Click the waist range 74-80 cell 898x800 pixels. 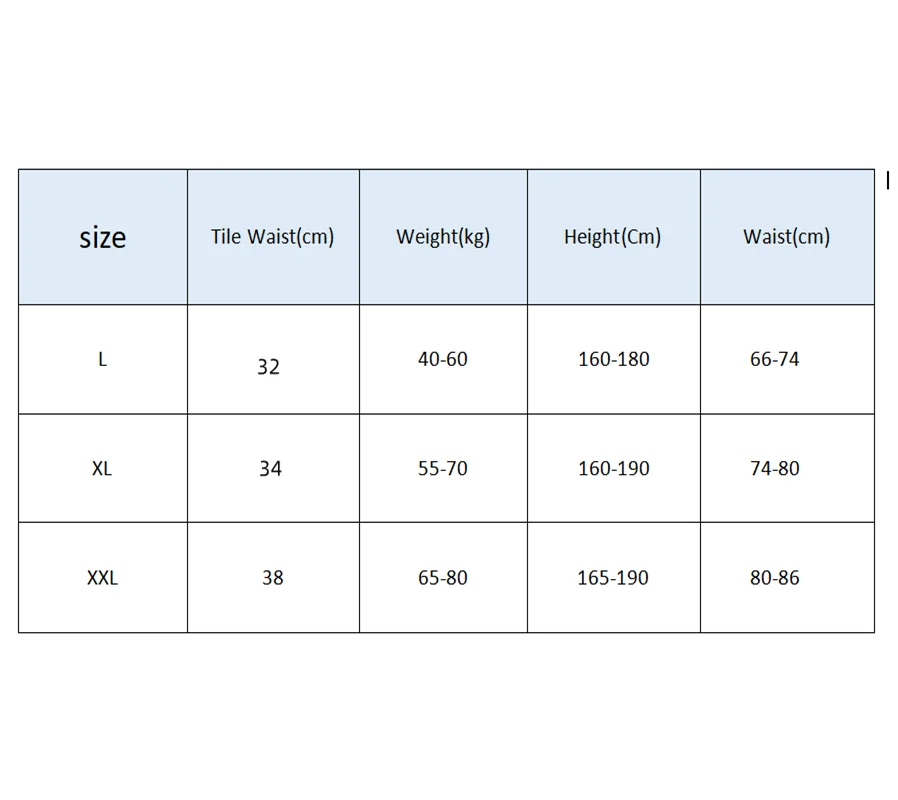point(775,469)
